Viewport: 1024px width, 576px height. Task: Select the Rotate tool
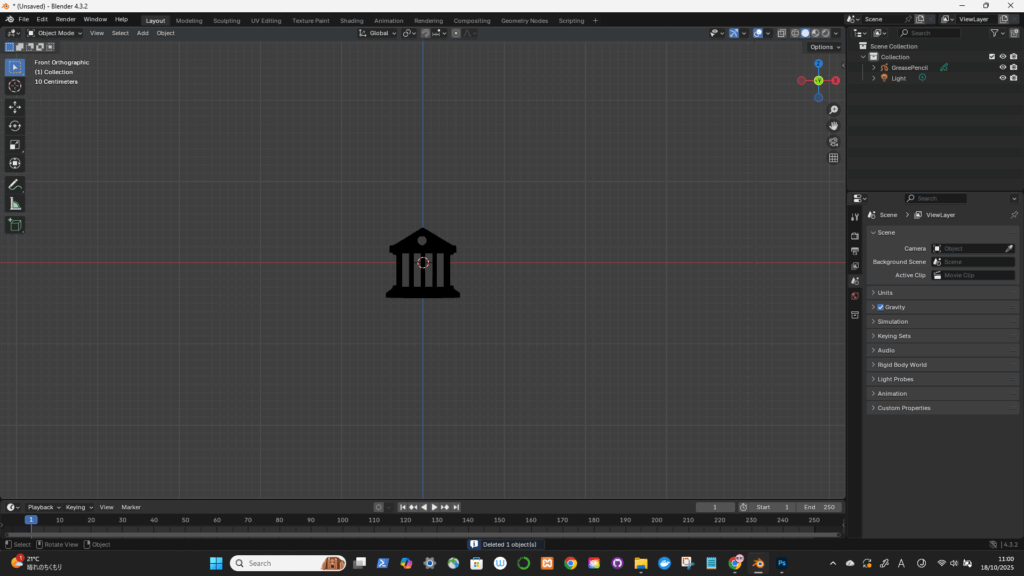pos(15,125)
